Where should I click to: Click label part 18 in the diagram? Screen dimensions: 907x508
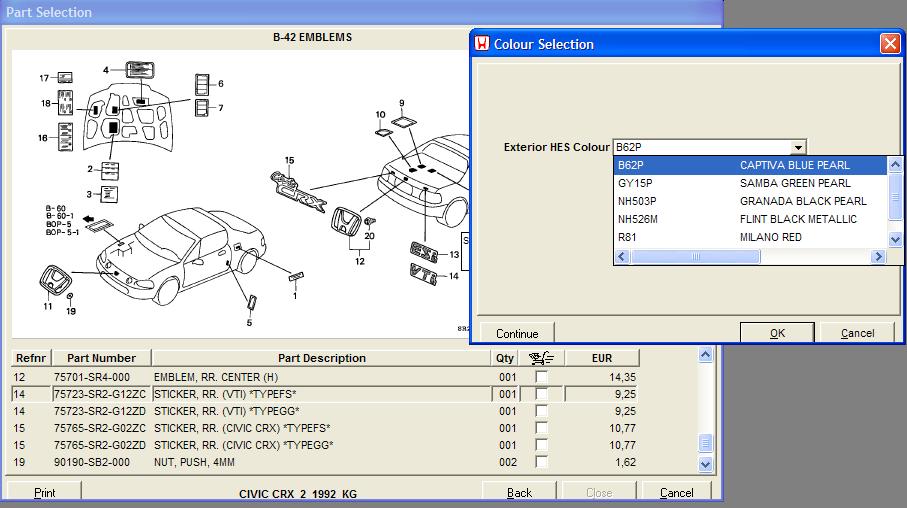[x=65, y=102]
